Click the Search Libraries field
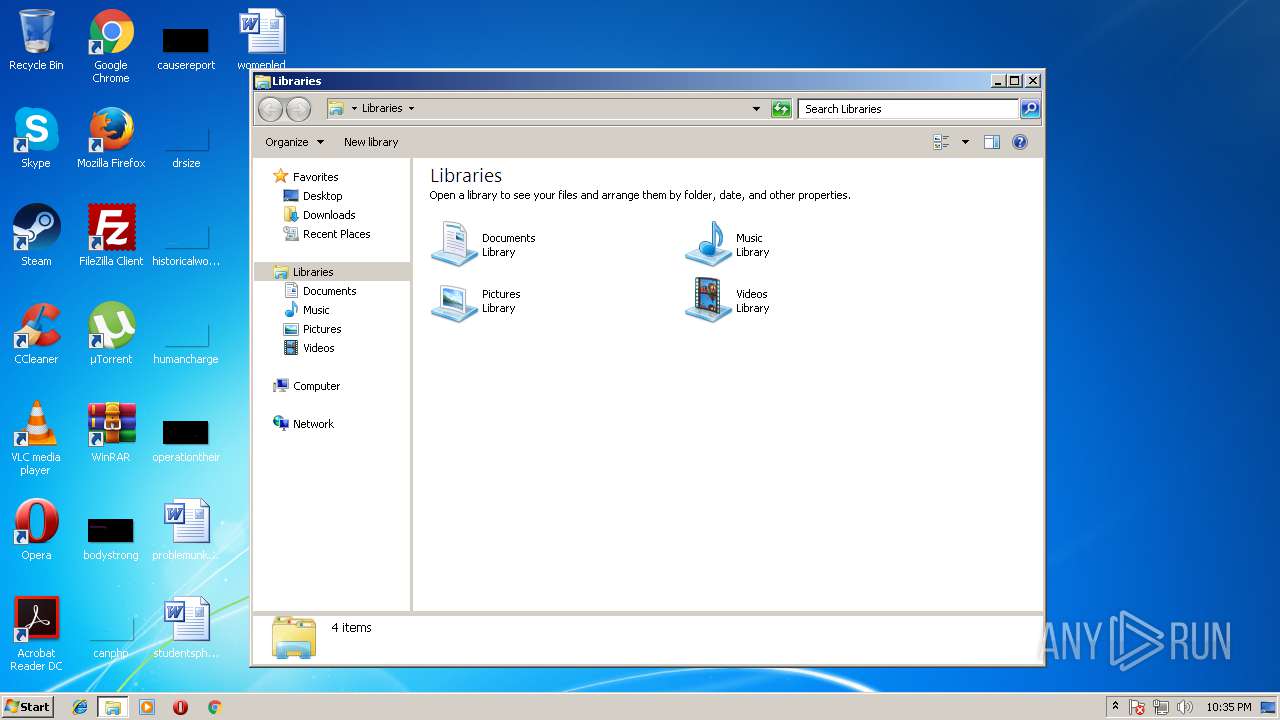The image size is (1280, 720). point(909,109)
